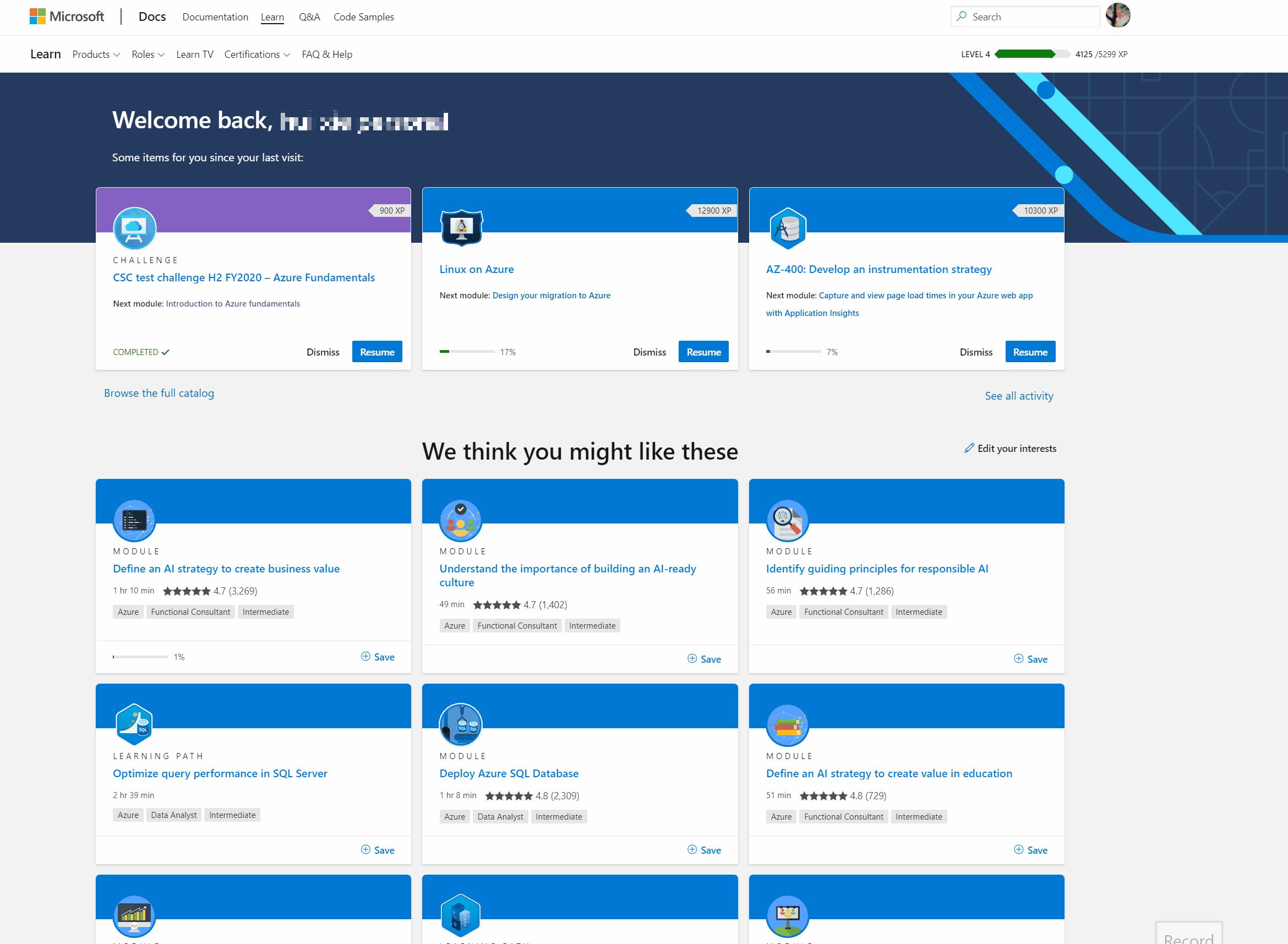Click the 900 XP badge on the challenge card
This screenshot has height=944, width=1288.
(x=389, y=210)
